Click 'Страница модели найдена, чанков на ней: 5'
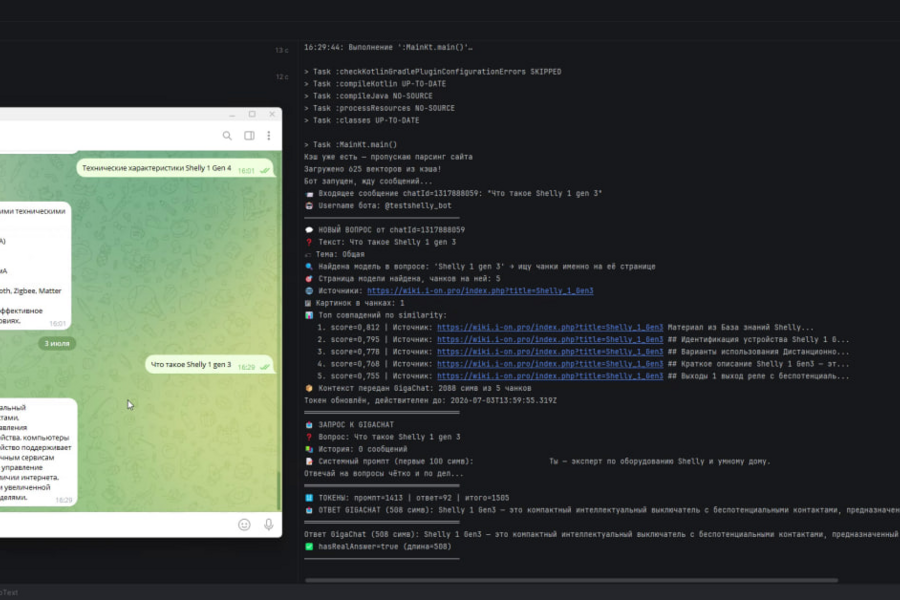This screenshot has height=600, width=900. tap(402, 278)
